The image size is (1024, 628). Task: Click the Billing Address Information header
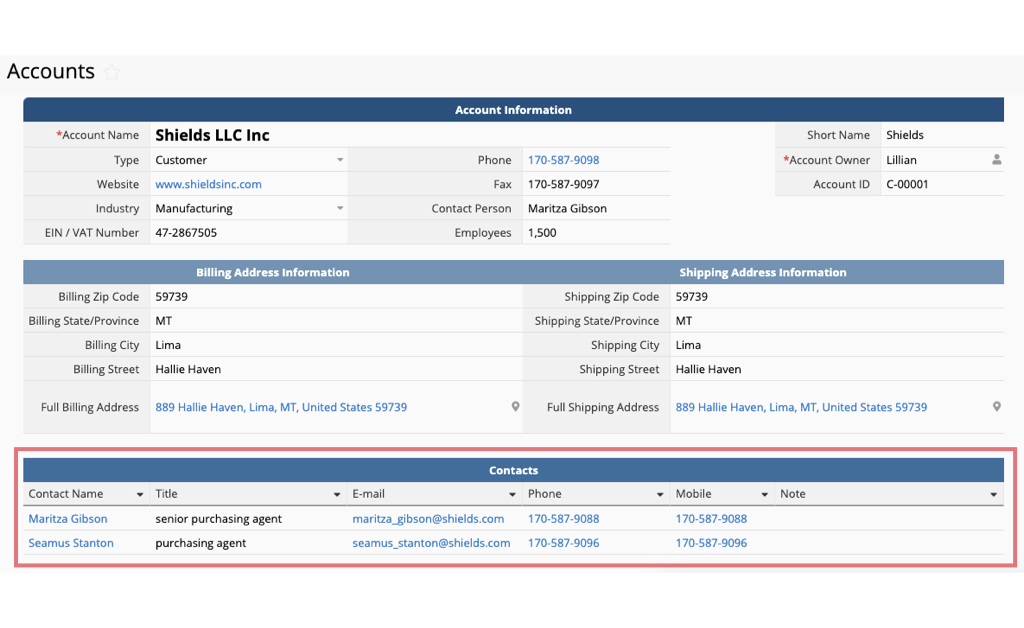[x=273, y=272]
